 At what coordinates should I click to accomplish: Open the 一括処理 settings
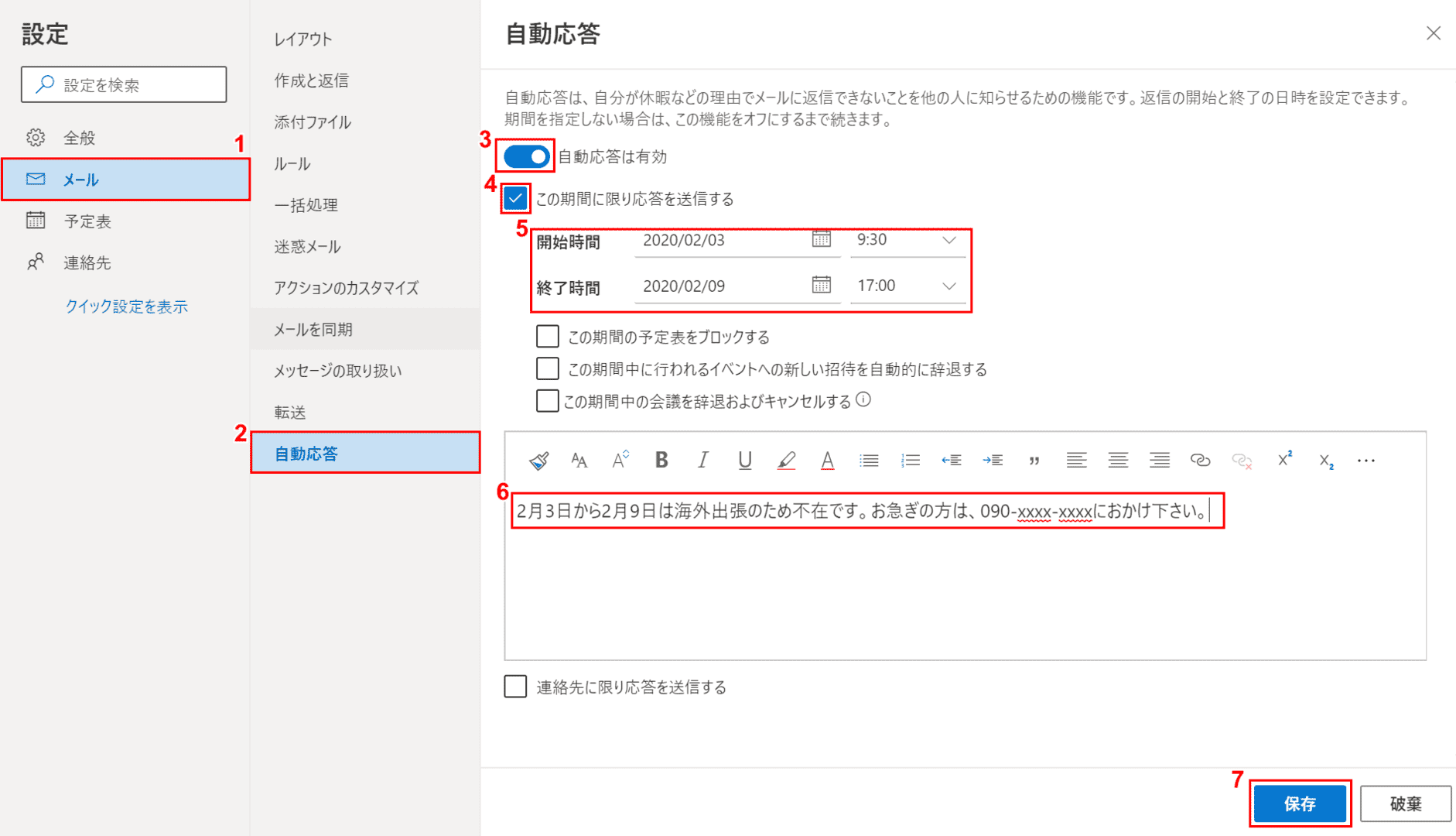click(x=365, y=205)
